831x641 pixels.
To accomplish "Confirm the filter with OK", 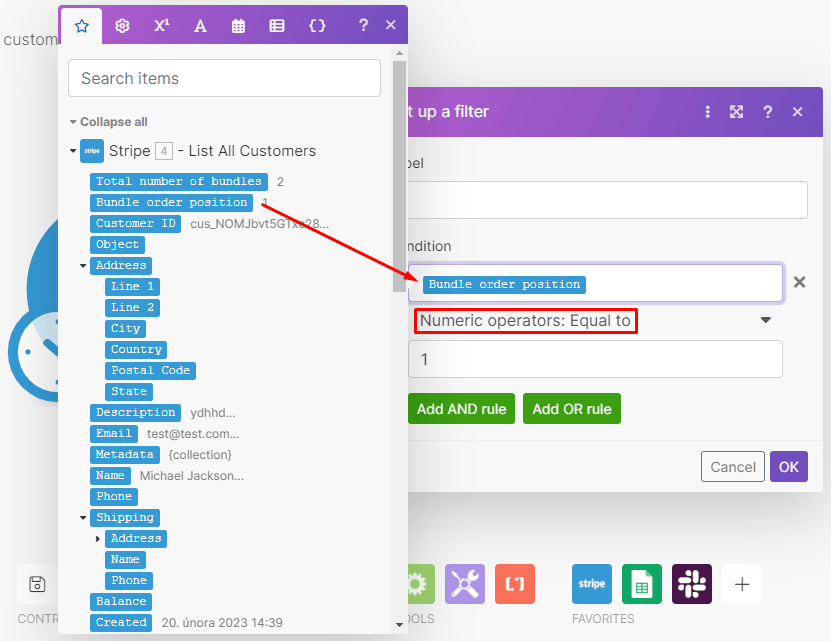I will (x=789, y=466).
